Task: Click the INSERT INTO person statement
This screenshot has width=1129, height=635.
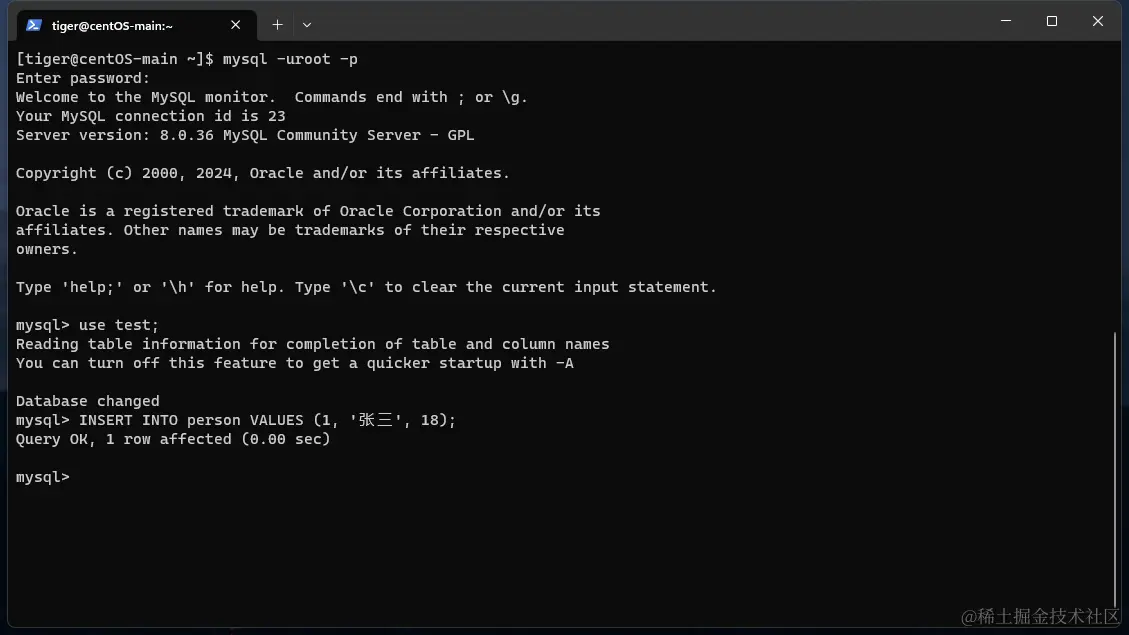Action: click(x=267, y=420)
